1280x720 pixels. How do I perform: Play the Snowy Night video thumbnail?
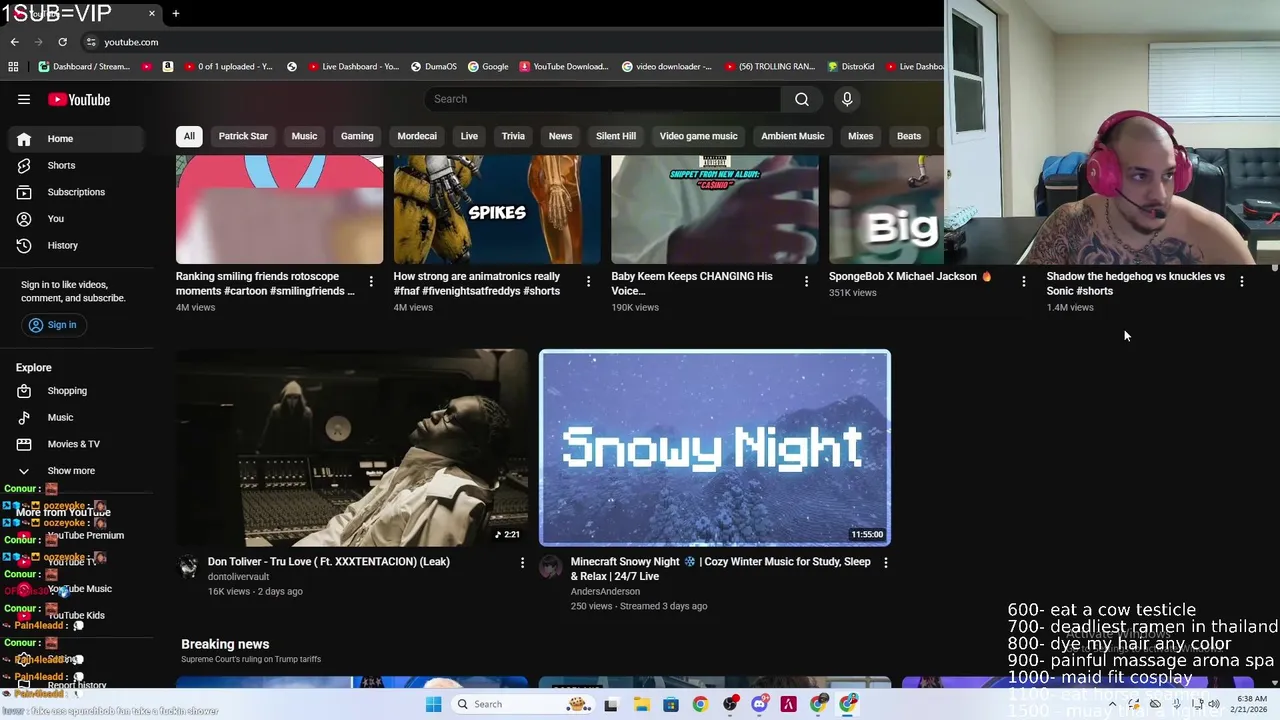coord(715,448)
